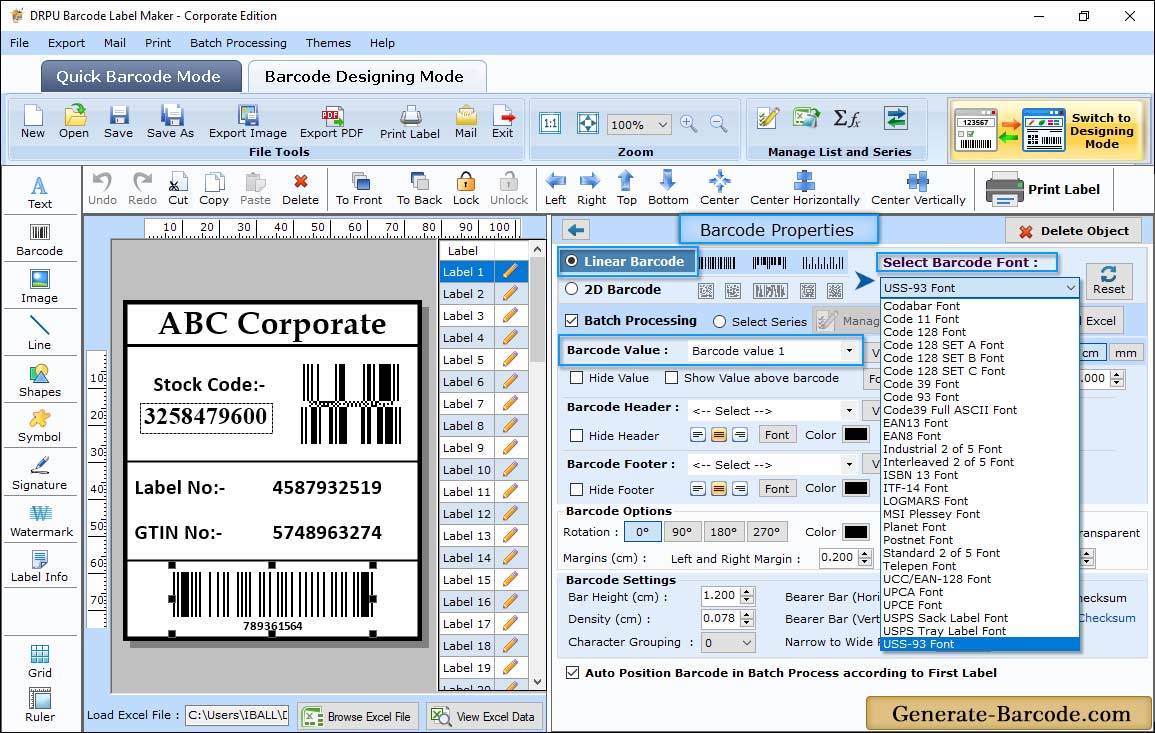This screenshot has width=1155, height=733.
Task: Click the Exit icon
Action: pyautogui.click(x=503, y=122)
